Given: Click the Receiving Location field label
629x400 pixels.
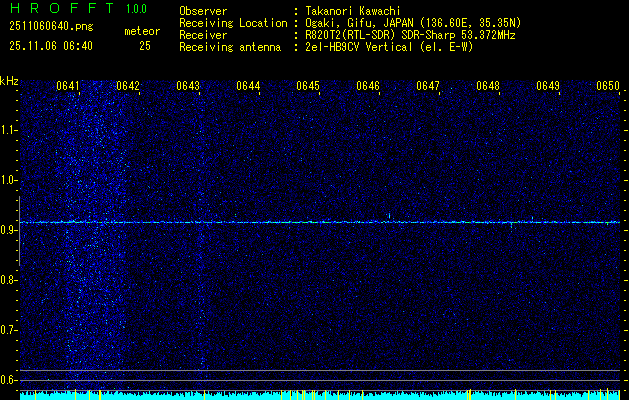Looking at the screenshot, I should [x=233, y=23].
